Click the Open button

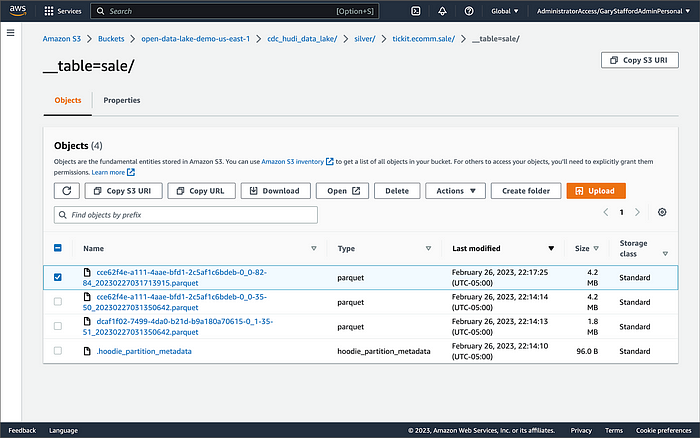(342, 191)
